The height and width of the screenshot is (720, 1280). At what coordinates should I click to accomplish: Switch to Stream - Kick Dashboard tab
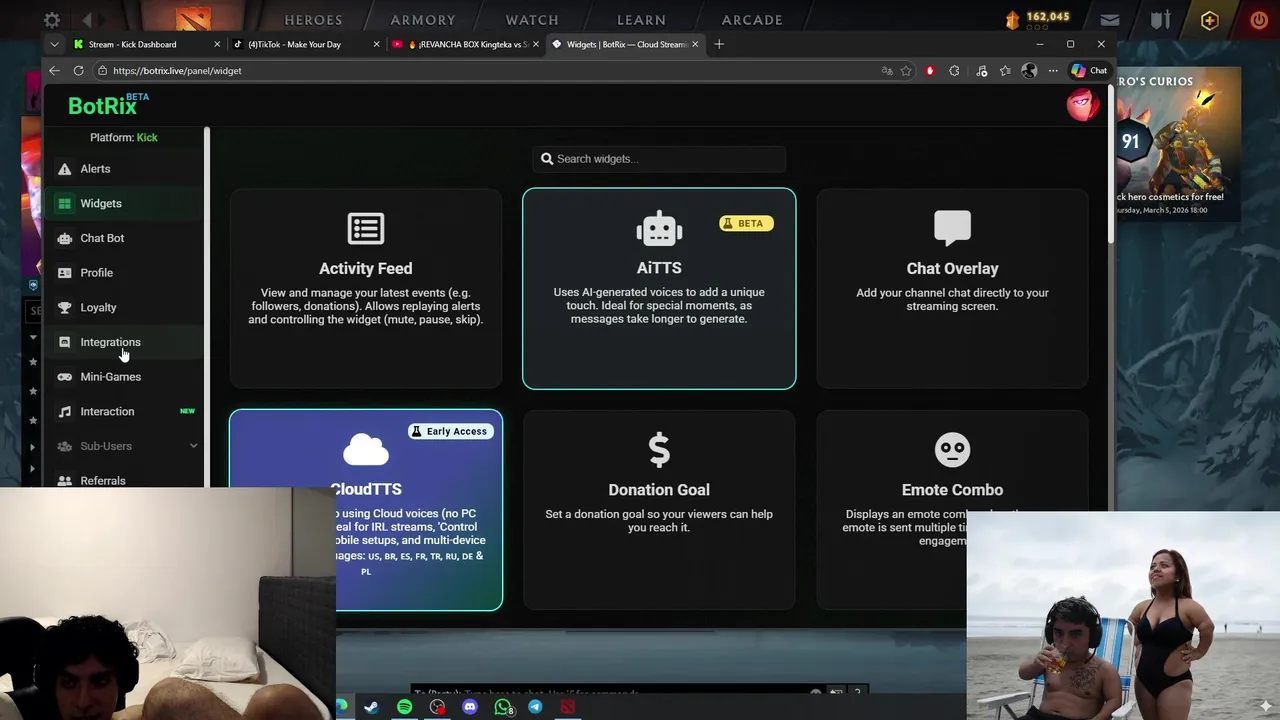click(x=146, y=44)
